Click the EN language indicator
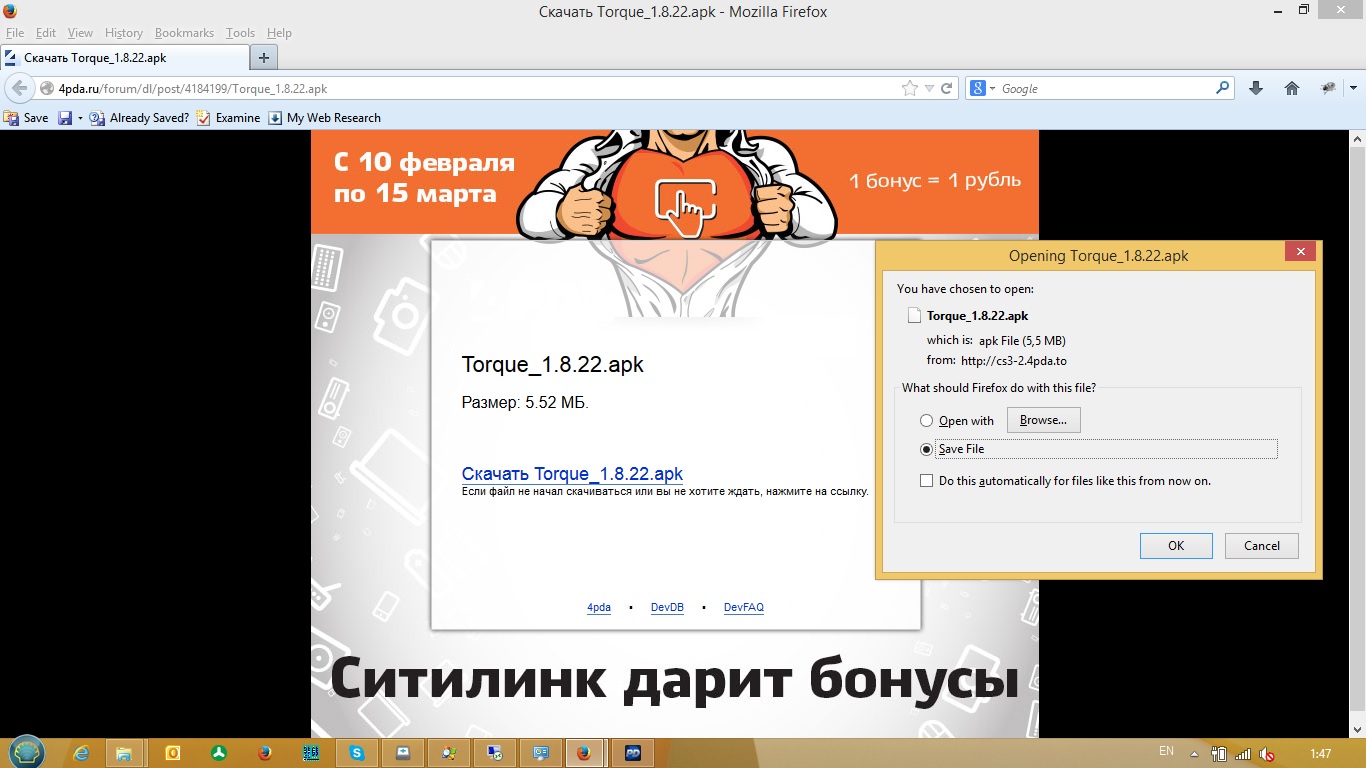 click(x=1166, y=751)
